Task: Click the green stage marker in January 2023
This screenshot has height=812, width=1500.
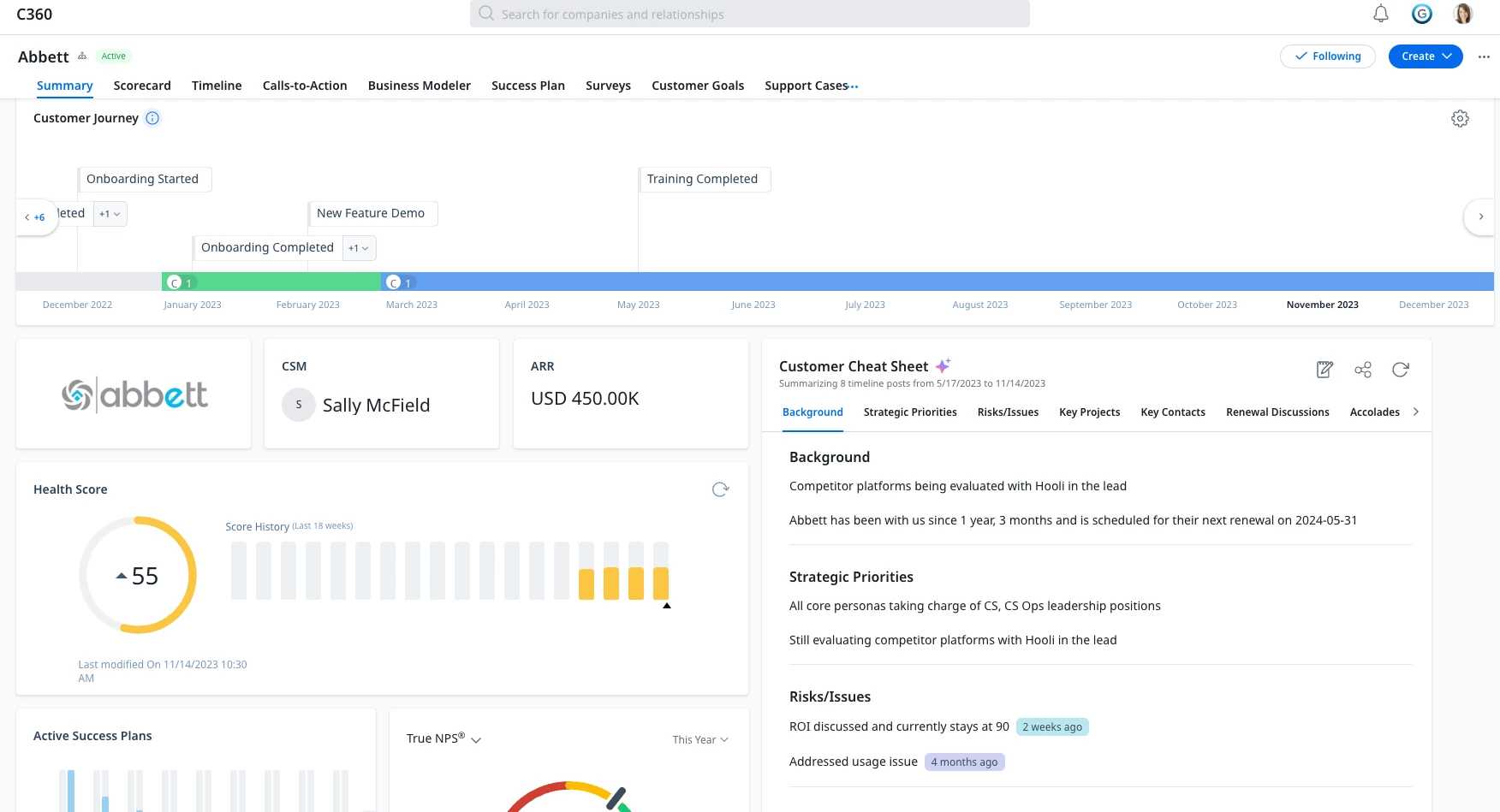Action: (x=180, y=282)
